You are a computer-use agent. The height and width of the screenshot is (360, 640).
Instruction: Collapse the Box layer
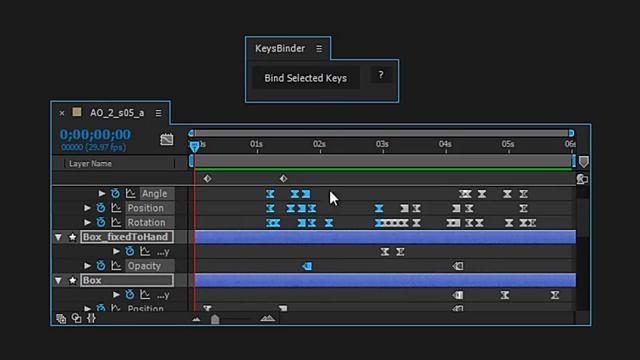(58, 280)
